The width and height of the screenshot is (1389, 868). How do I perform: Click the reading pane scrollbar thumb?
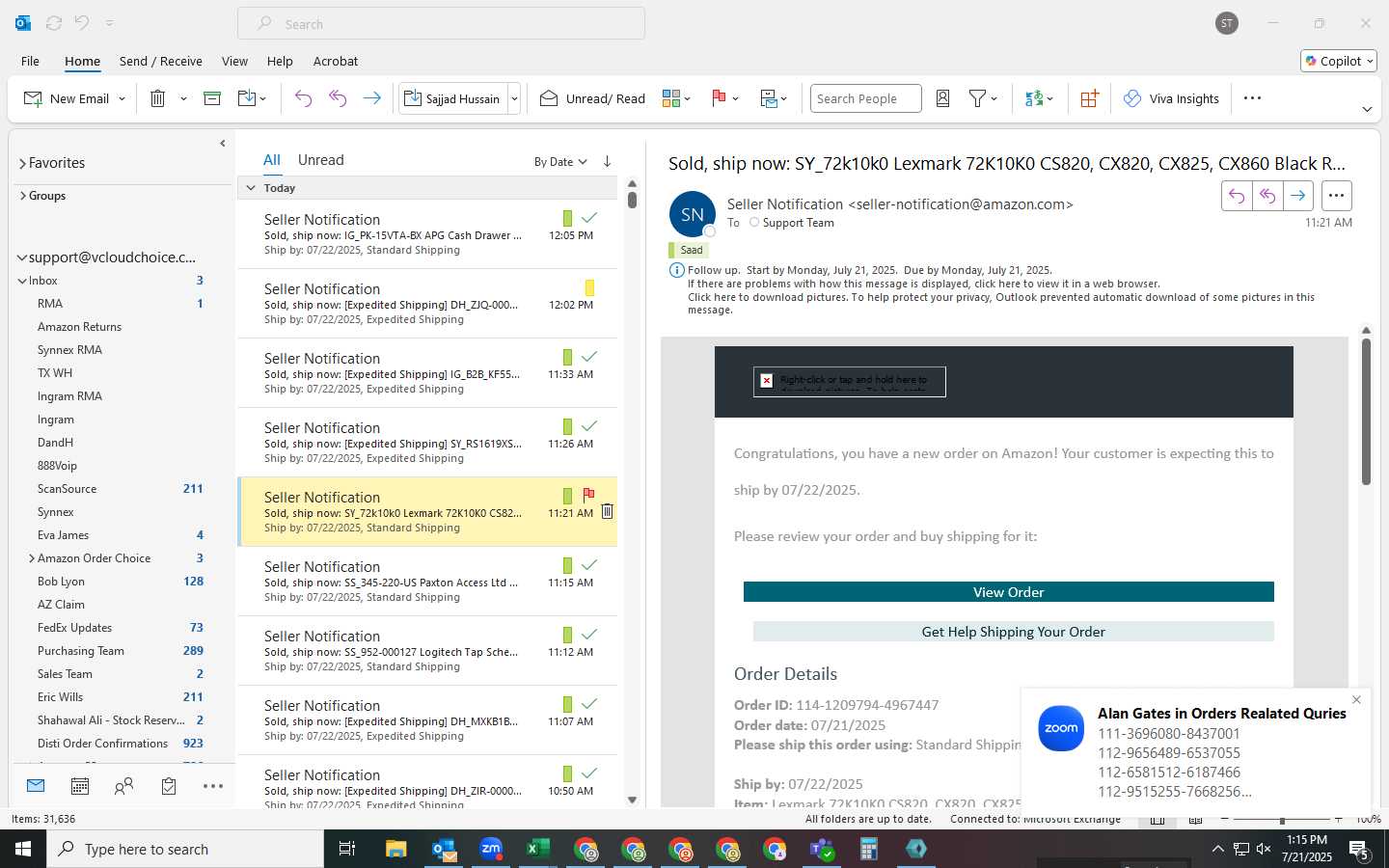coord(1366,412)
